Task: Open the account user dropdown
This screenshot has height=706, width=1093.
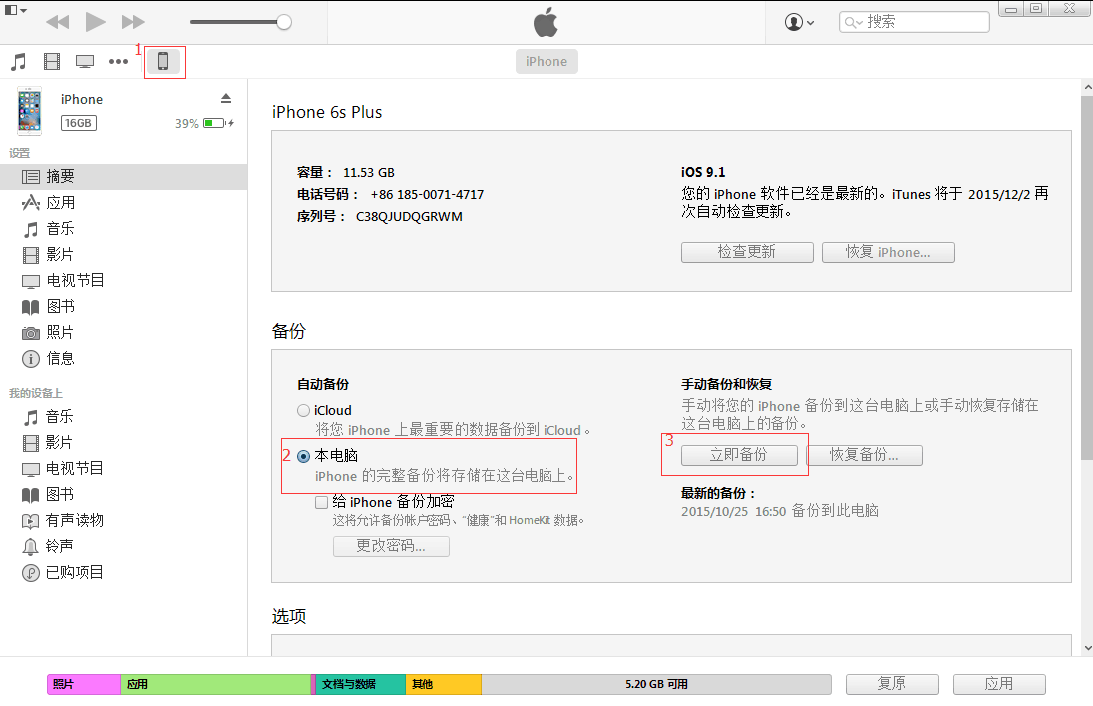Action: 800,22
